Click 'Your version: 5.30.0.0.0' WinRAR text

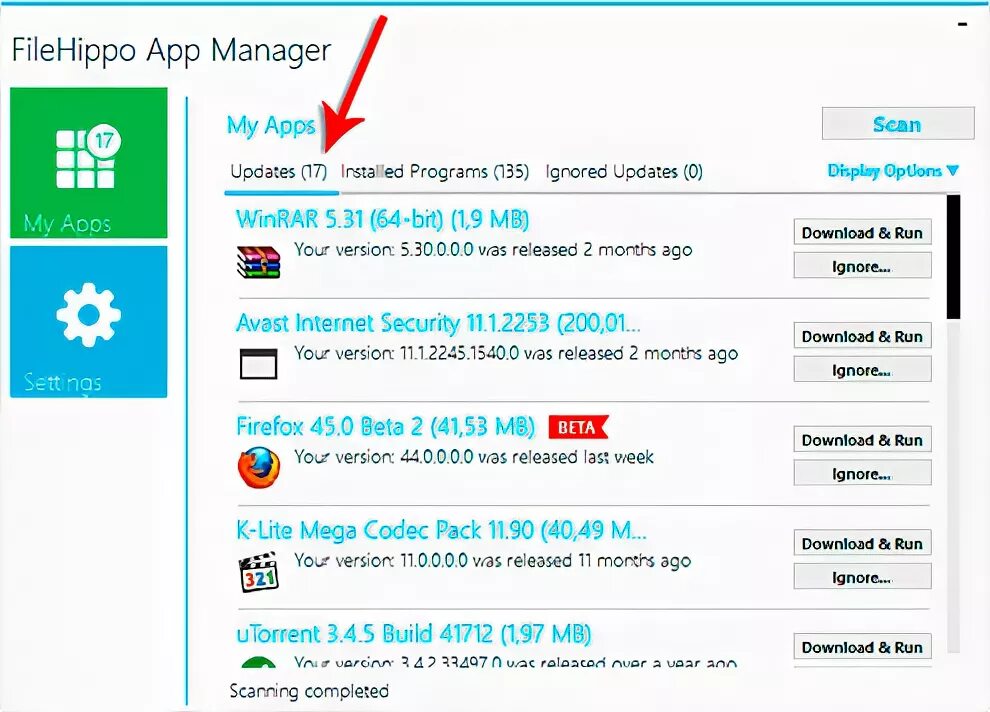pyautogui.click(x=493, y=250)
